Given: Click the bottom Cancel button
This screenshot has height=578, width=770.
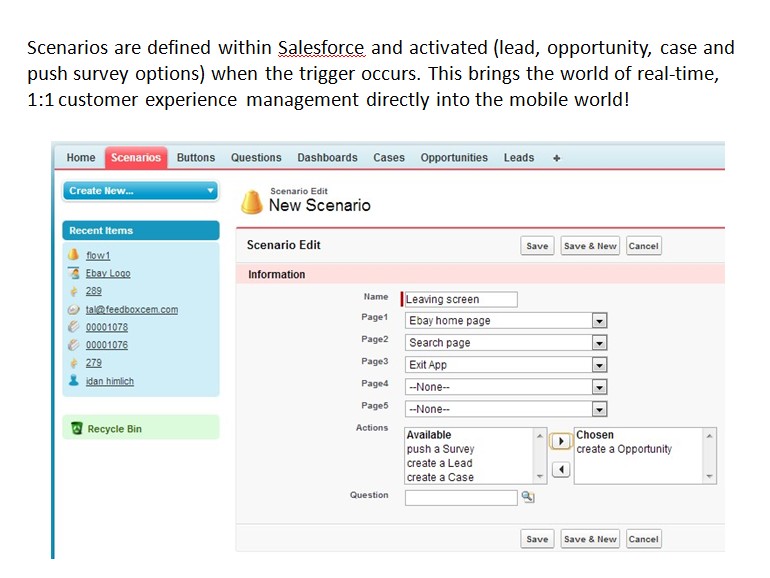Looking at the screenshot, I should click(x=643, y=539).
